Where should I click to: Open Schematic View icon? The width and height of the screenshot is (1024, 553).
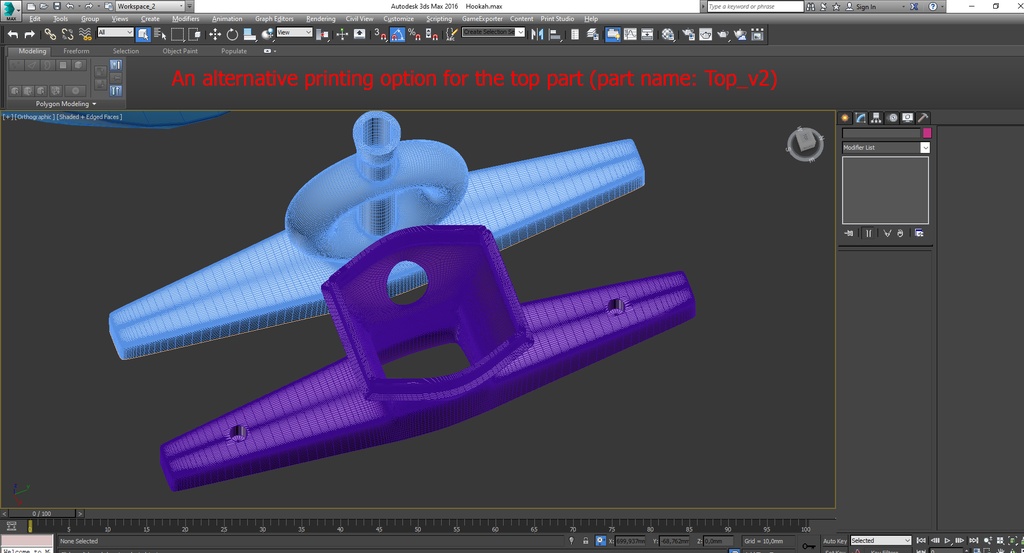[647, 35]
